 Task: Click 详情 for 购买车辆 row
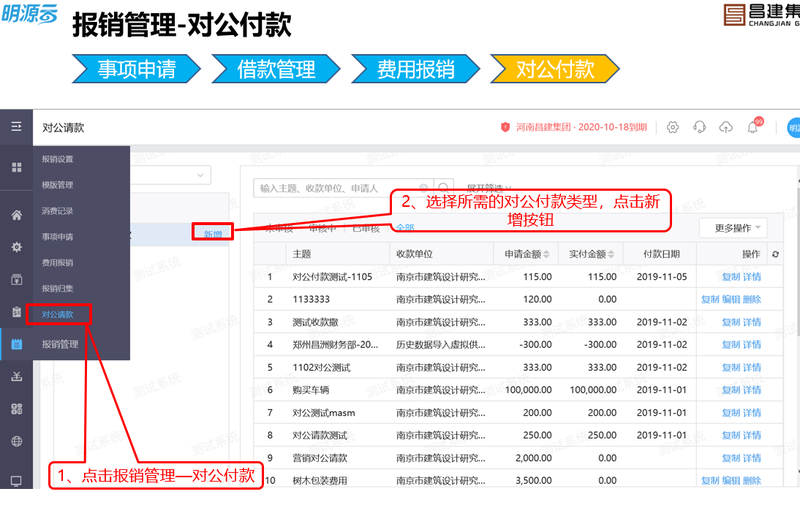tap(752, 390)
